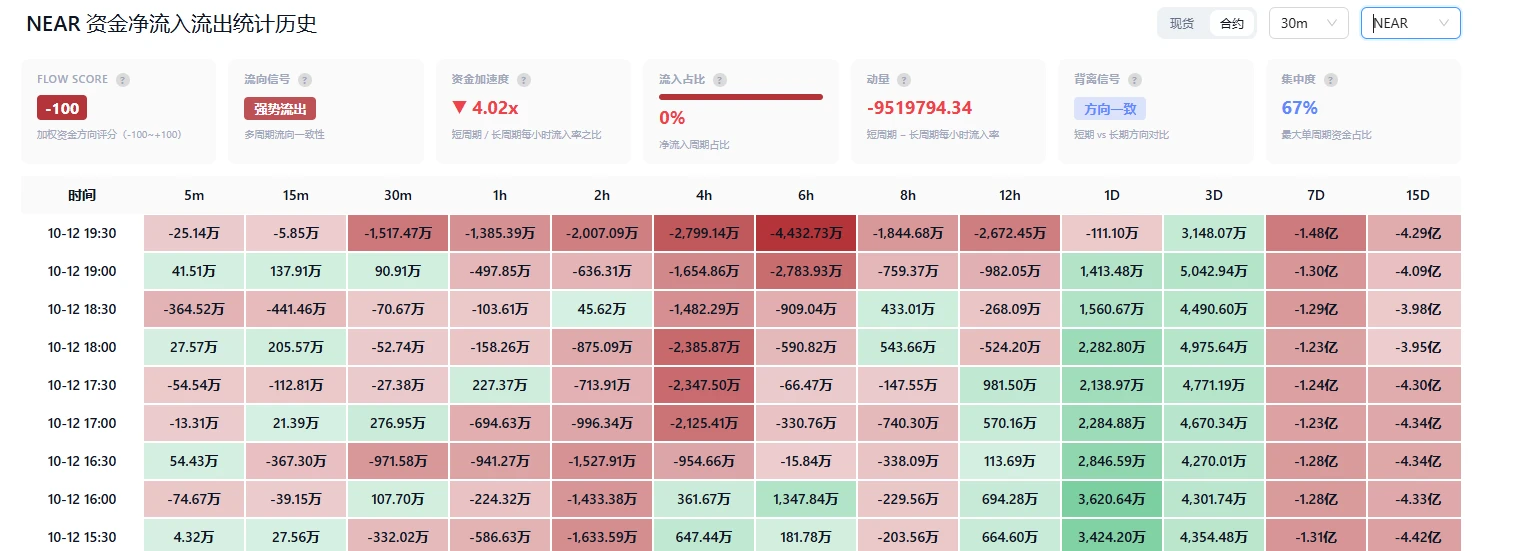Click the 强势流出 signal badge
The width and height of the screenshot is (1533, 551).
(x=280, y=108)
